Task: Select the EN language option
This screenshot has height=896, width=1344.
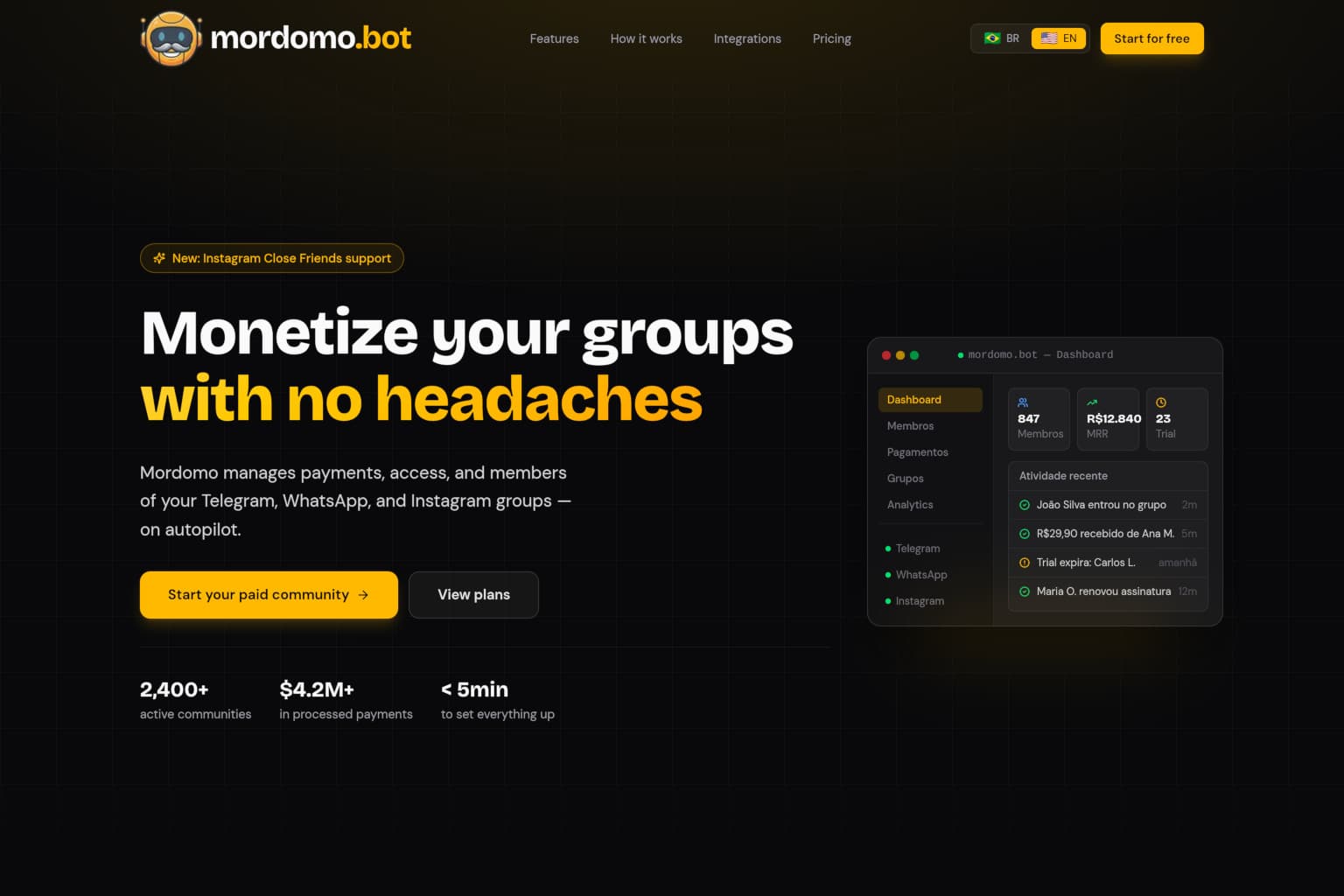Action: pyautogui.click(x=1059, y=38)
